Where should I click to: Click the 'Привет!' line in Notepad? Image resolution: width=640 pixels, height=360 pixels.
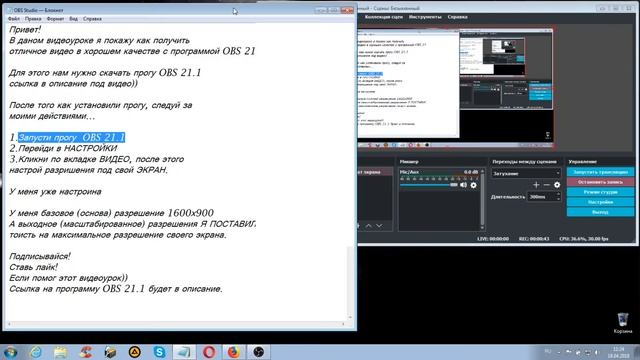[x=25, y=29]
